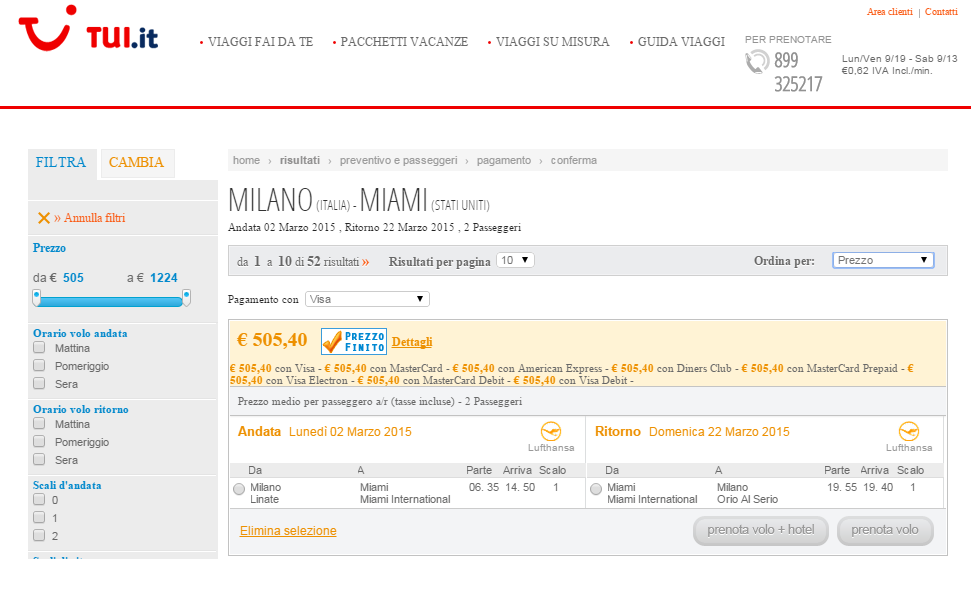This screenshot has height=608, width=978.
Task: Open the Risultati per pagina dropdown
Action: point(515,260)
